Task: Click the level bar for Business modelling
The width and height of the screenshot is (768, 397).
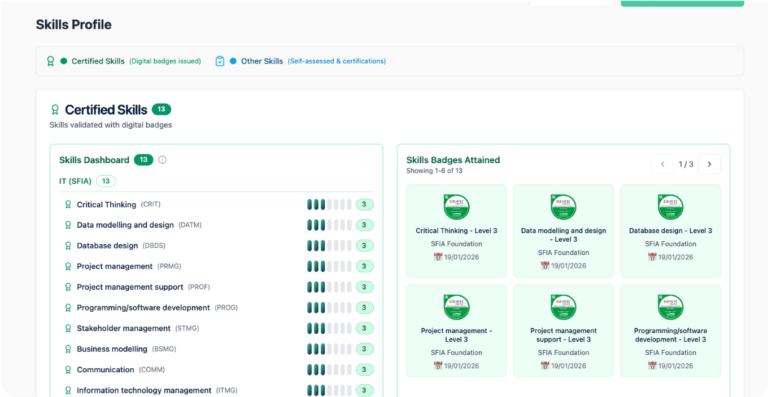Action: pos(329,349)
